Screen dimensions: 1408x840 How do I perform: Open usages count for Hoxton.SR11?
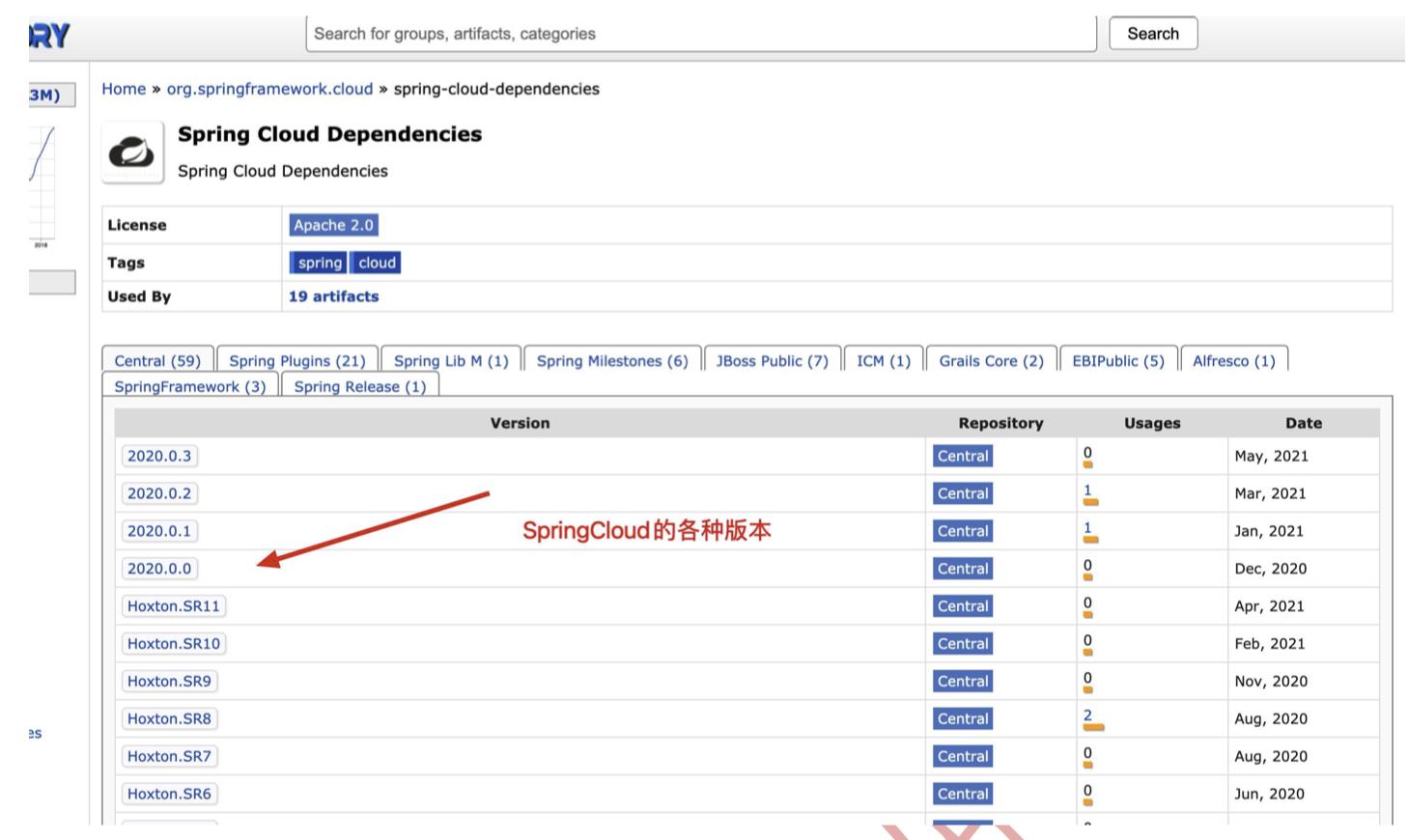(x=1087, y=603)
